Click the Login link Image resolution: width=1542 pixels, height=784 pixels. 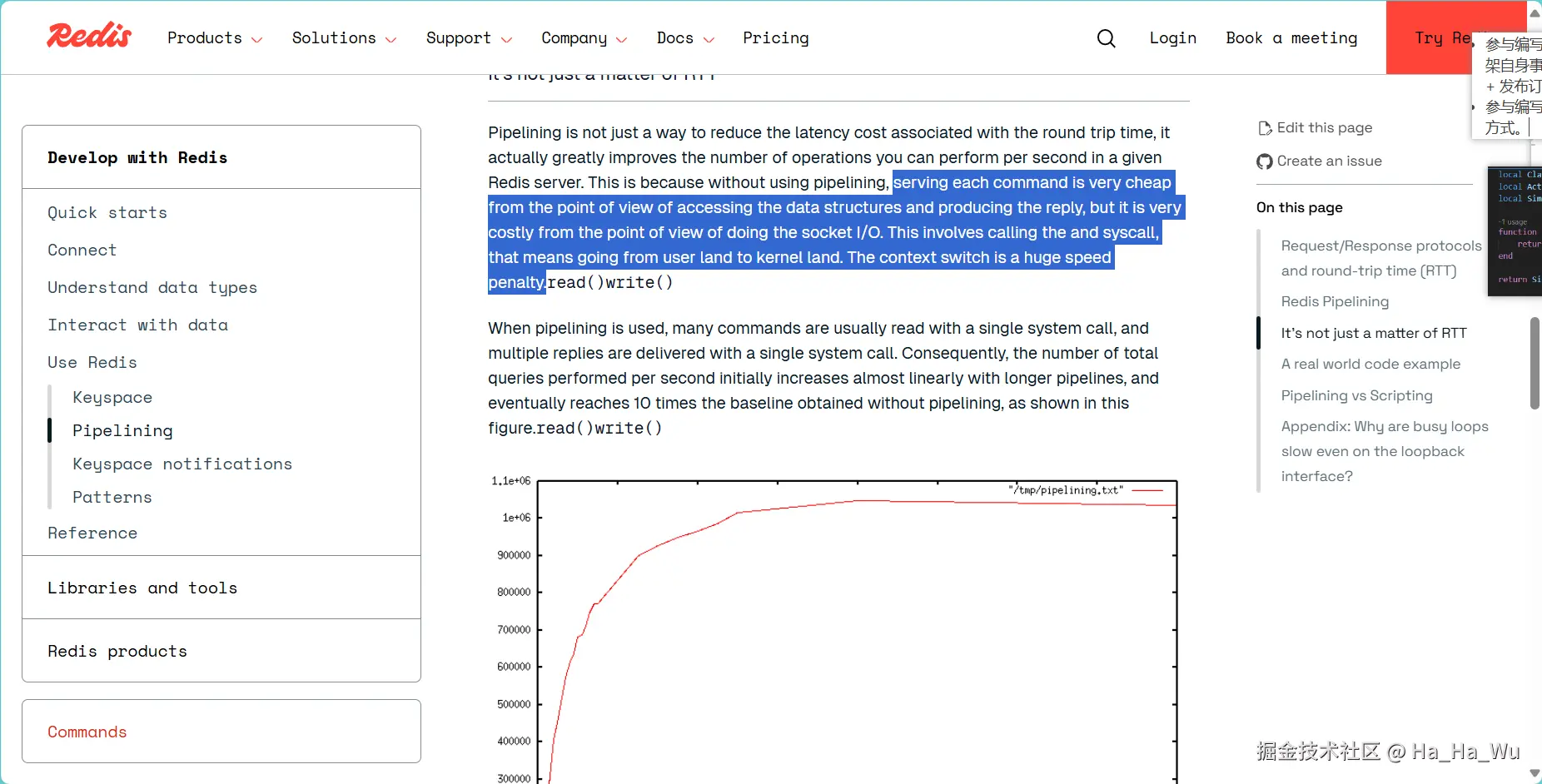click(1172, 38)
